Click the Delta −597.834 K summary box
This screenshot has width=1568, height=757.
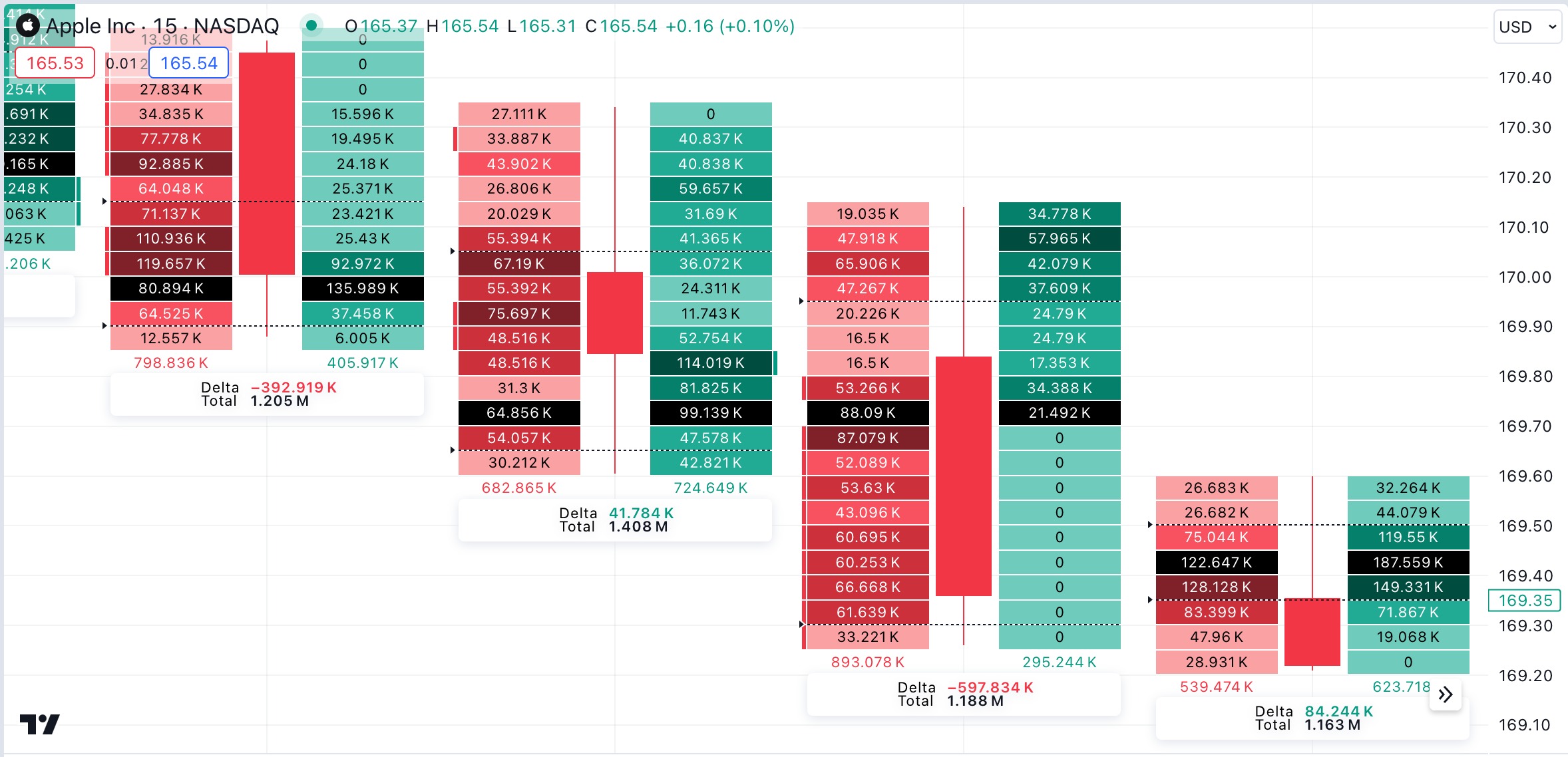pyautogui.click(x=964, y=694)
